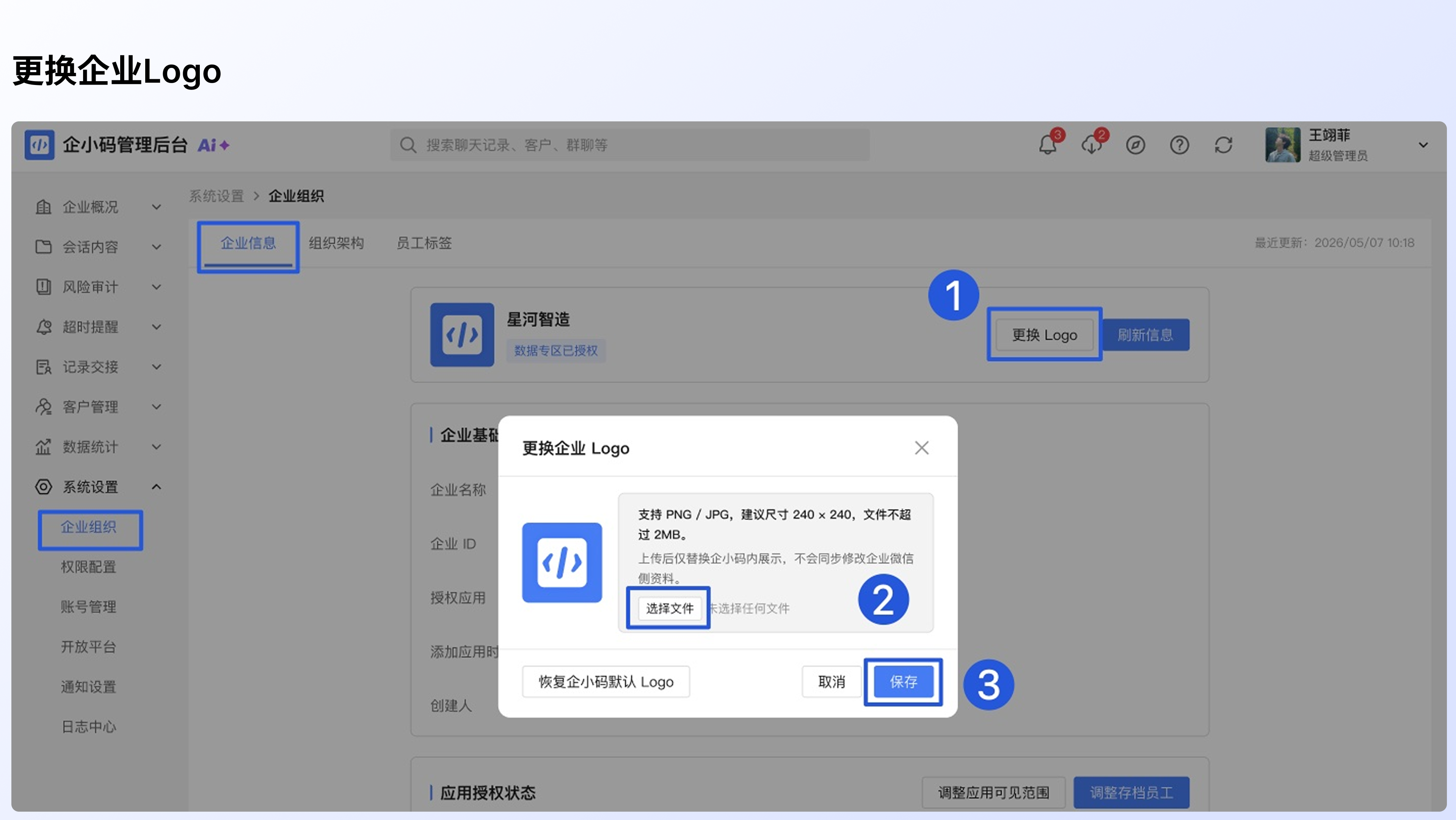The width and height of the screenshot is (1456, 820).
Task: Click the compass explore icon
Action: pos(1135,145)
